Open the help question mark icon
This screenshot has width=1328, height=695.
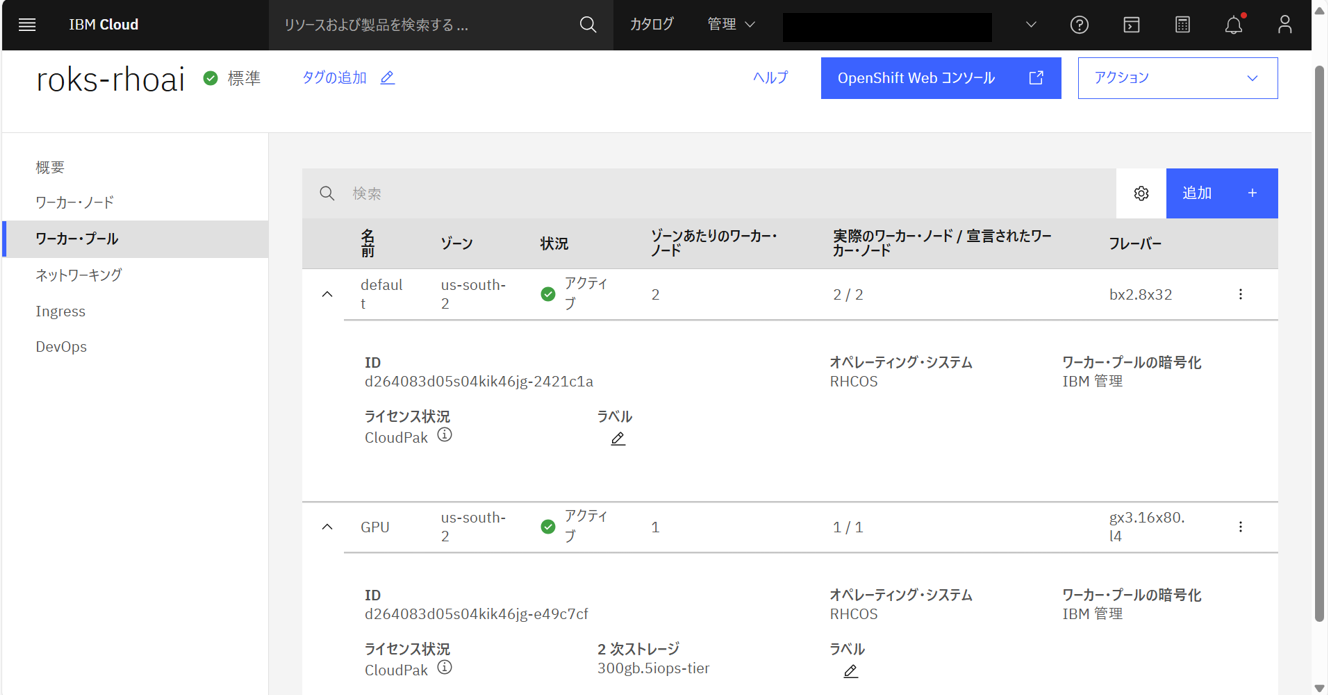[1079, 25]
